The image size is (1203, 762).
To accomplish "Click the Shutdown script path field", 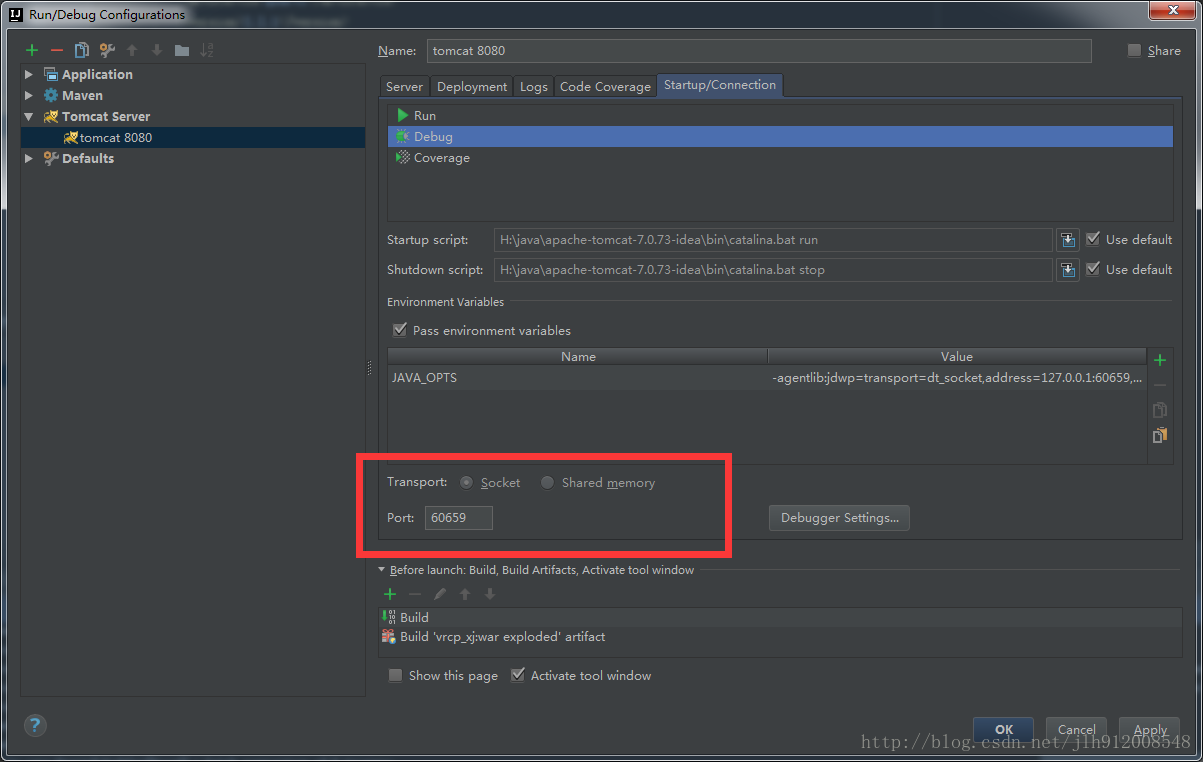I will coord(773,270).
